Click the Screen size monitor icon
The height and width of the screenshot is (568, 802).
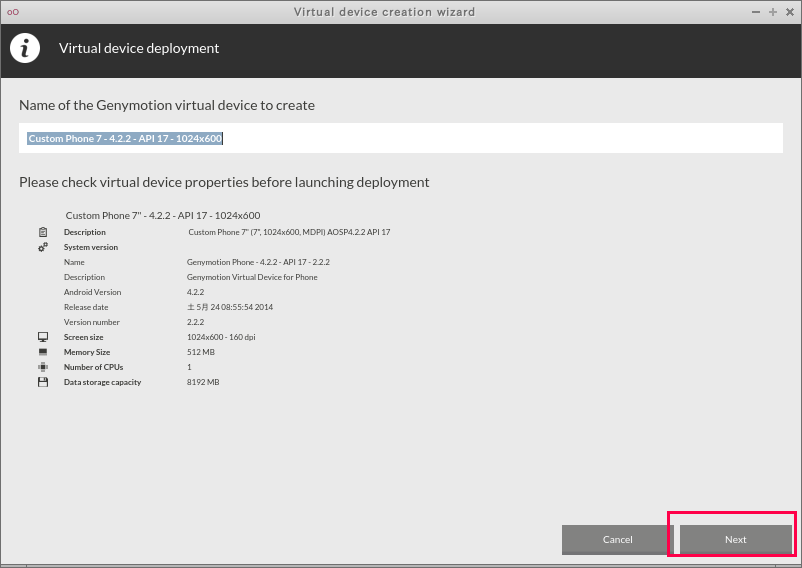click(43, 337)
